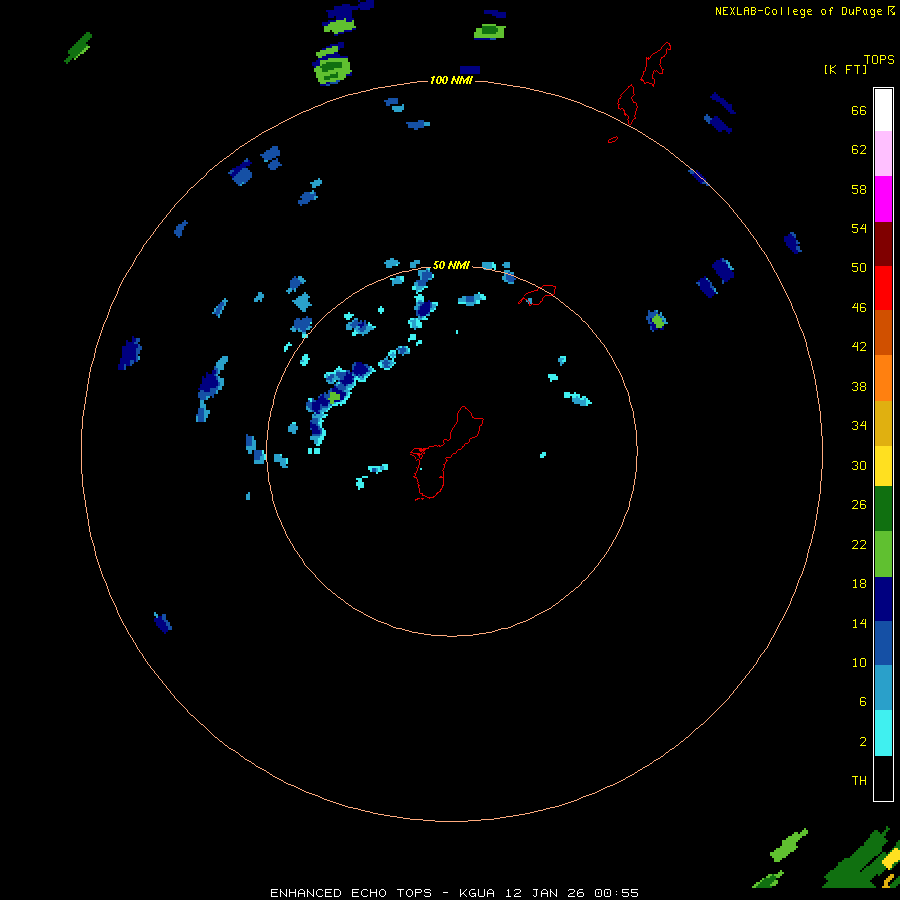Click the black TH threshold legend box
The image size is (900, 900).
883,778
